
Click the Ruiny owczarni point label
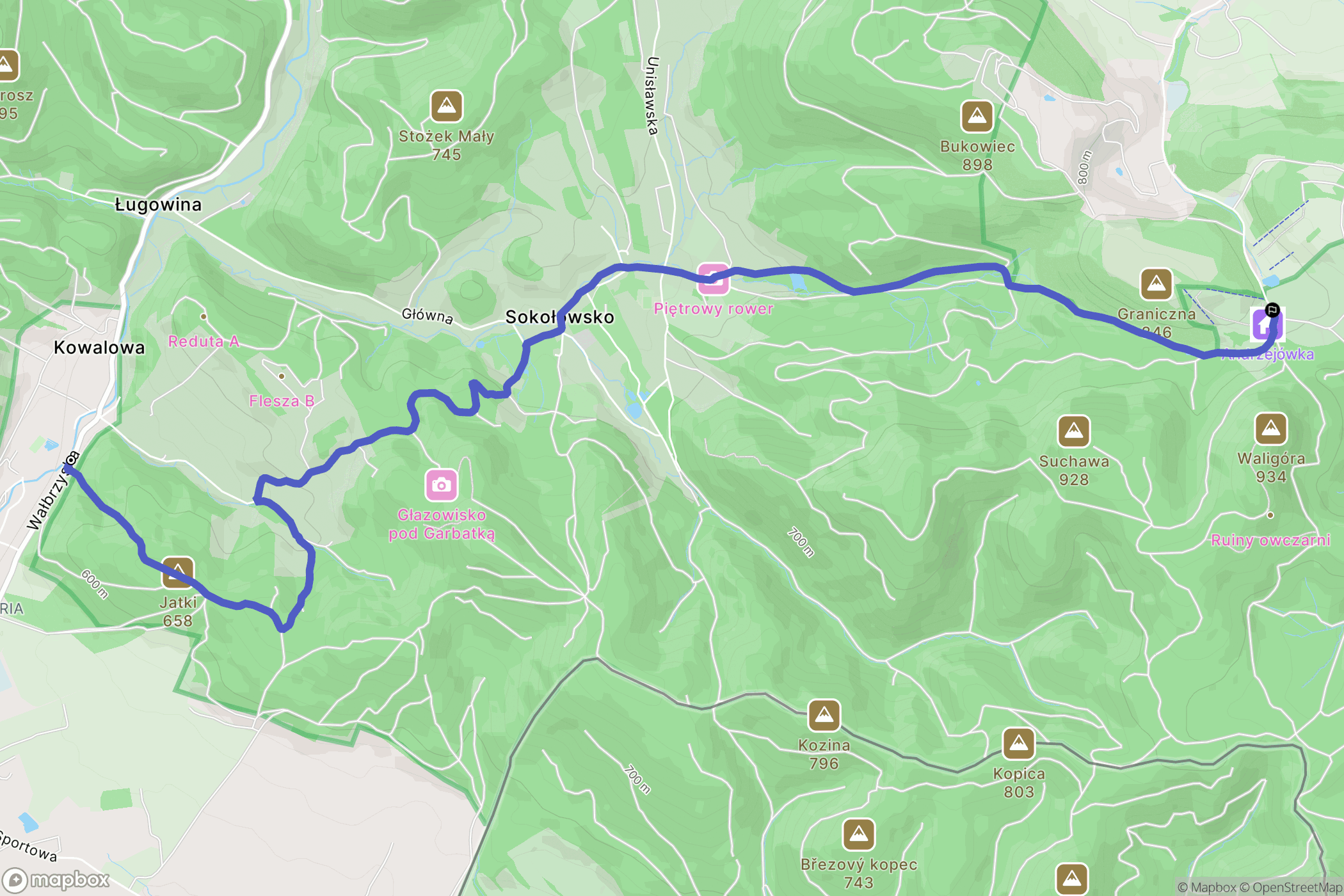1270,540
